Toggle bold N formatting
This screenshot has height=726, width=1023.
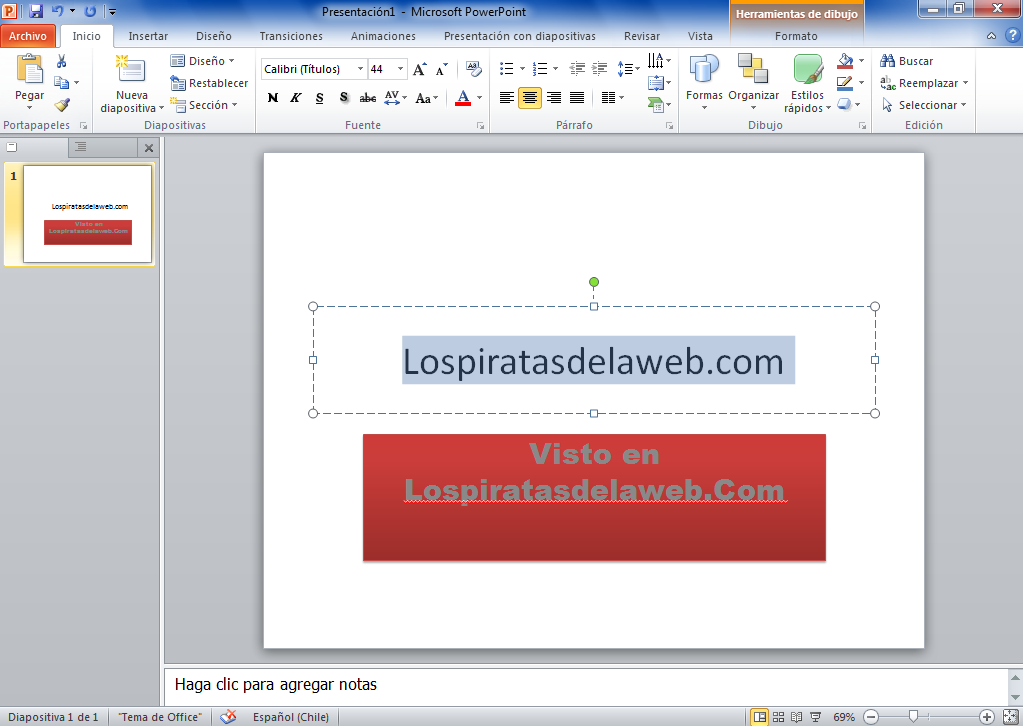click(x=273, y=98)
